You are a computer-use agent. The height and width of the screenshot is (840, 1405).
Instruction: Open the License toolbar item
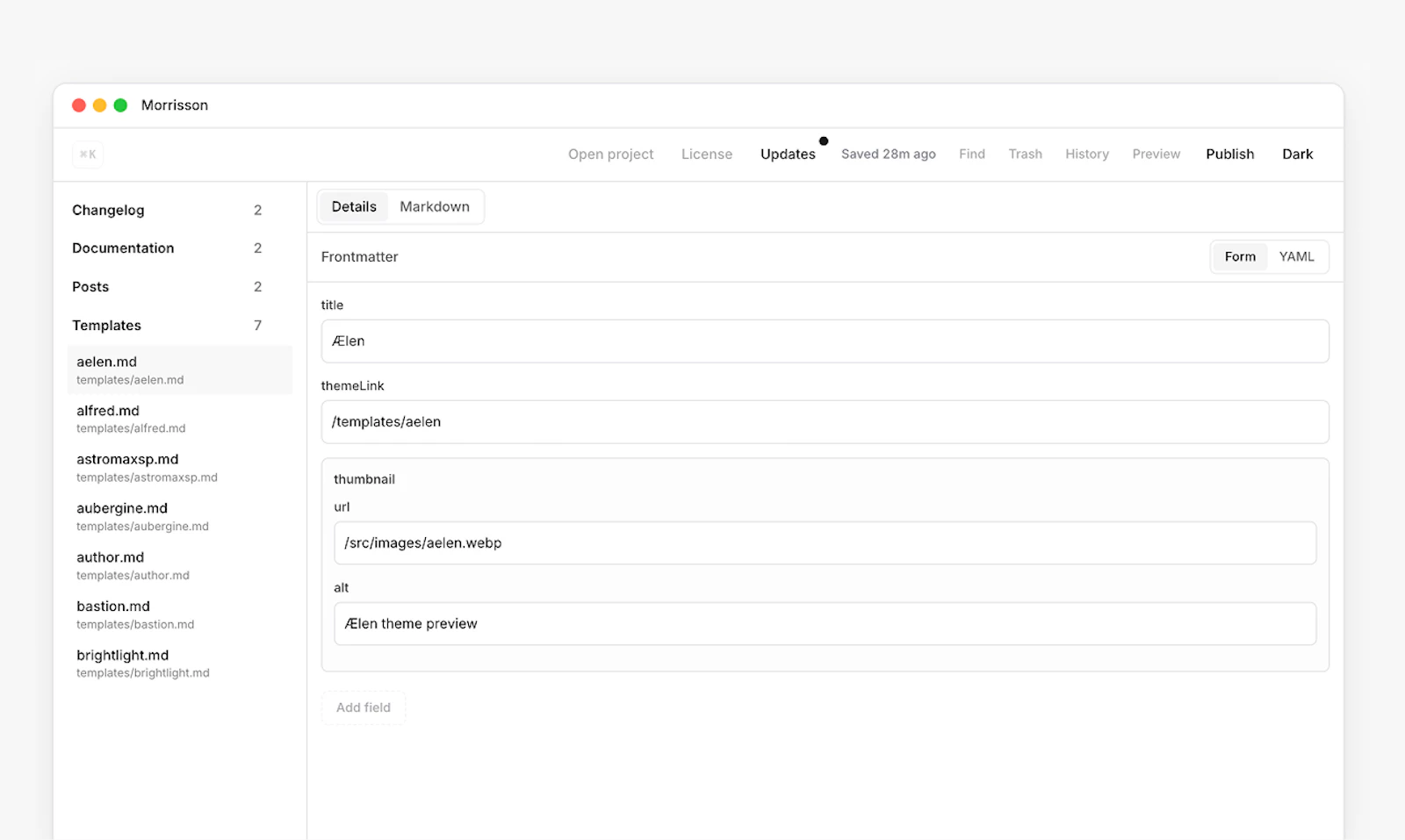click(707, 154)
